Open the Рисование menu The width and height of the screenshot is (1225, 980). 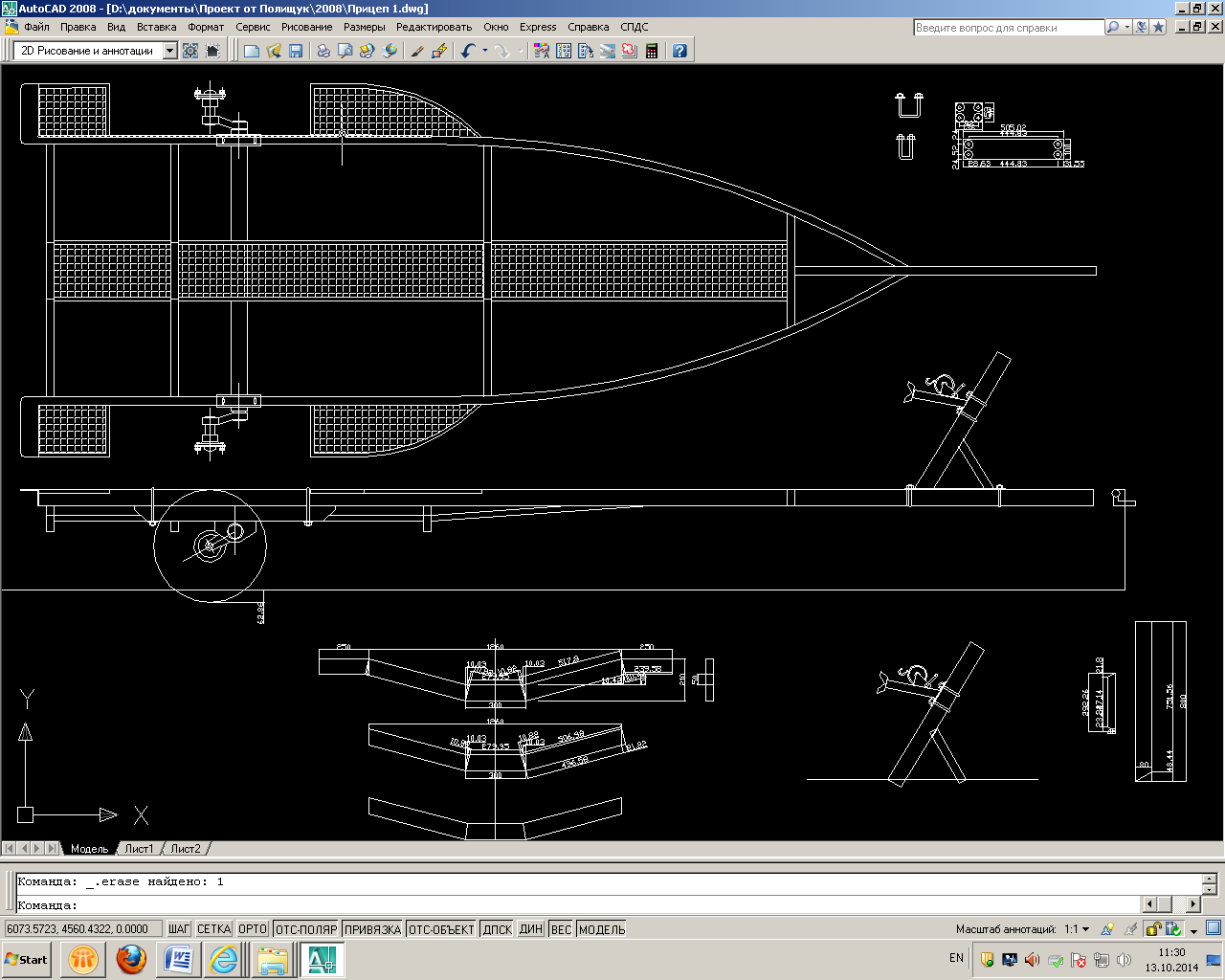[306, 27]
